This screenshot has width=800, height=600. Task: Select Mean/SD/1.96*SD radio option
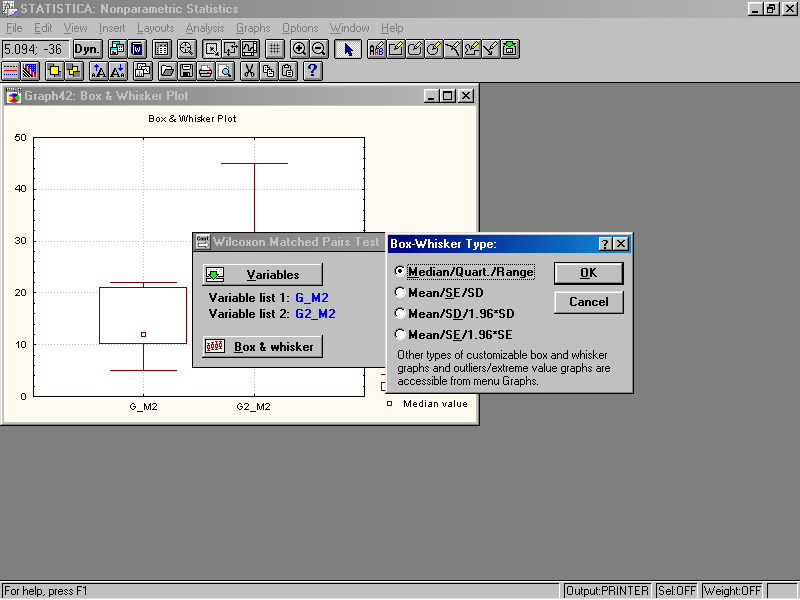point(455,314)
